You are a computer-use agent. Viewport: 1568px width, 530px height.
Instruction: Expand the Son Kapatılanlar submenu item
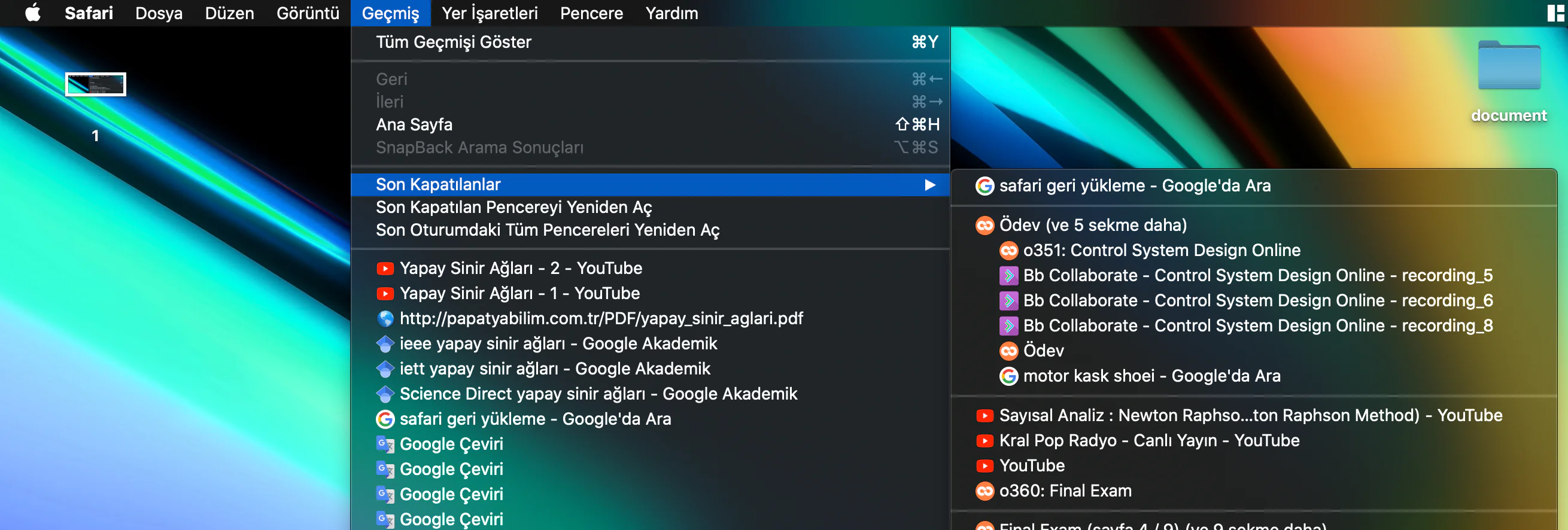(x=650, y=184)
